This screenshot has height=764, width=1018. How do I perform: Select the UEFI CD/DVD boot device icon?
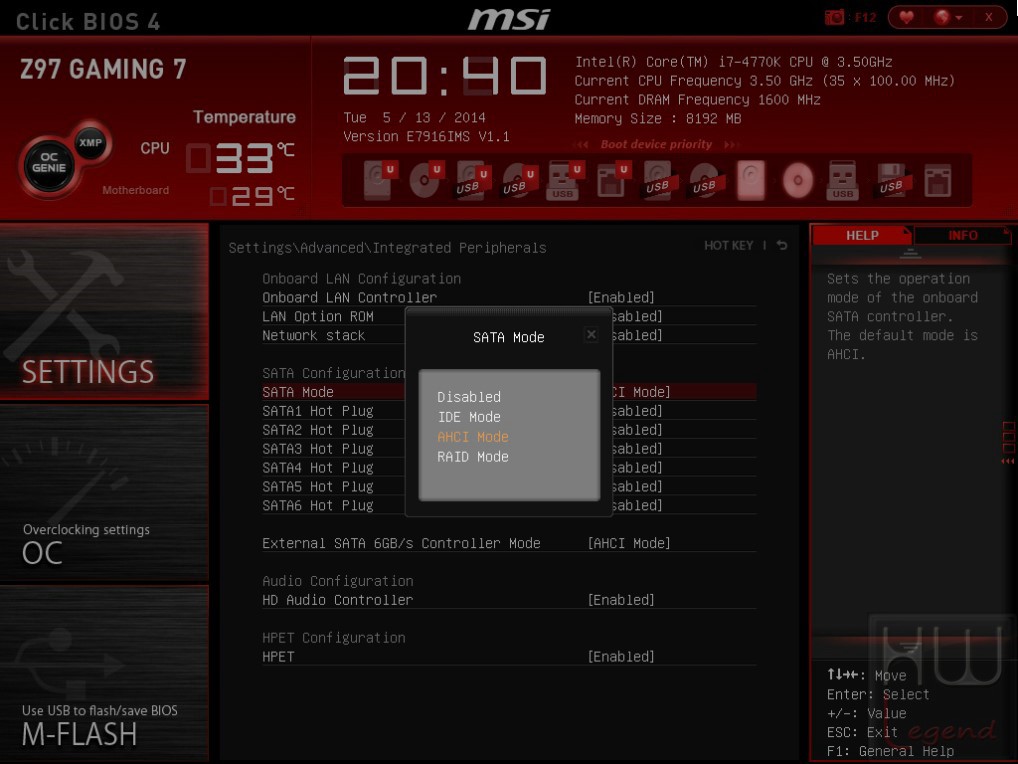[x=426, y=179]
